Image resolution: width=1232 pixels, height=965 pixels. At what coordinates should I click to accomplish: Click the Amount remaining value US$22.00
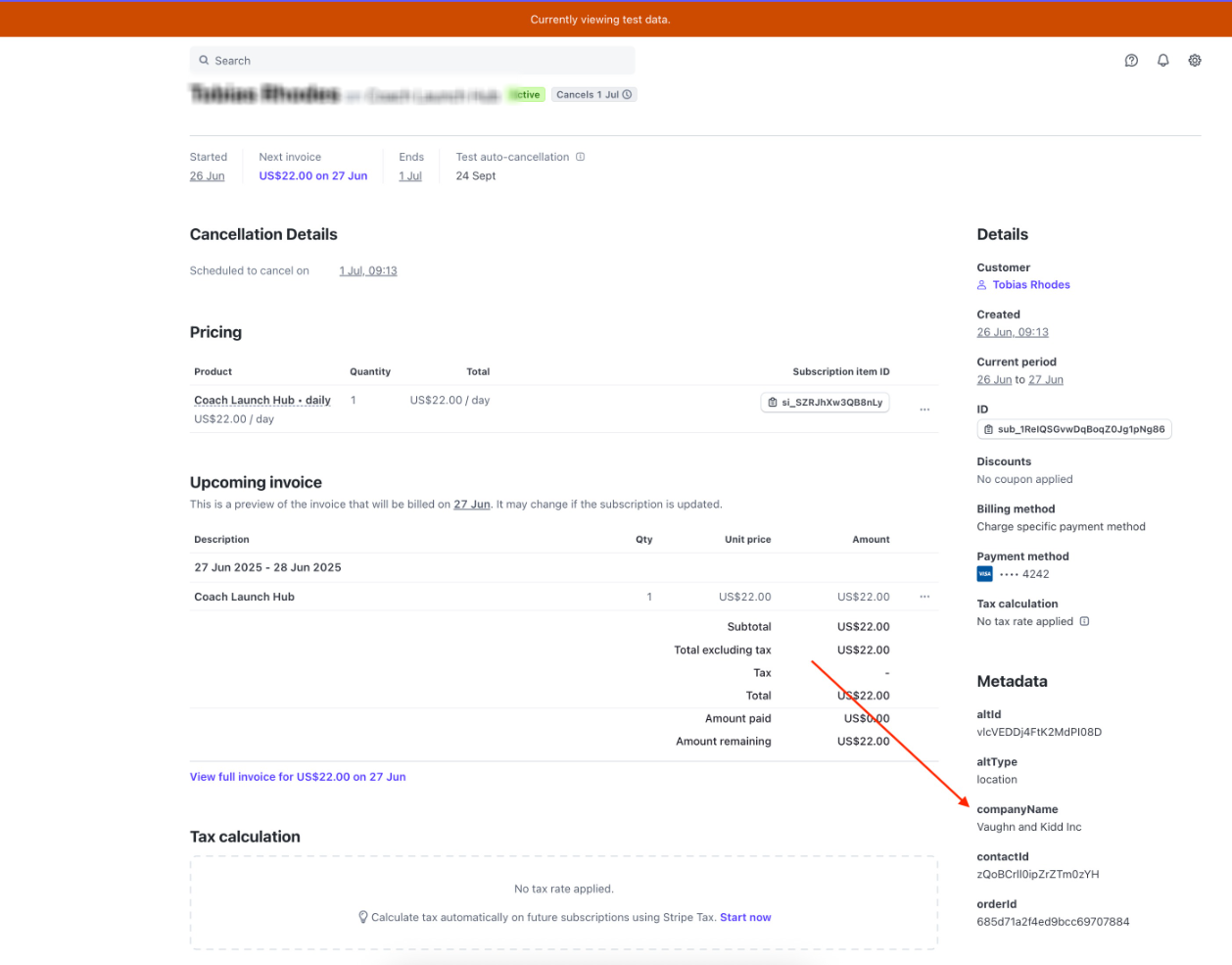click(863, 742)
